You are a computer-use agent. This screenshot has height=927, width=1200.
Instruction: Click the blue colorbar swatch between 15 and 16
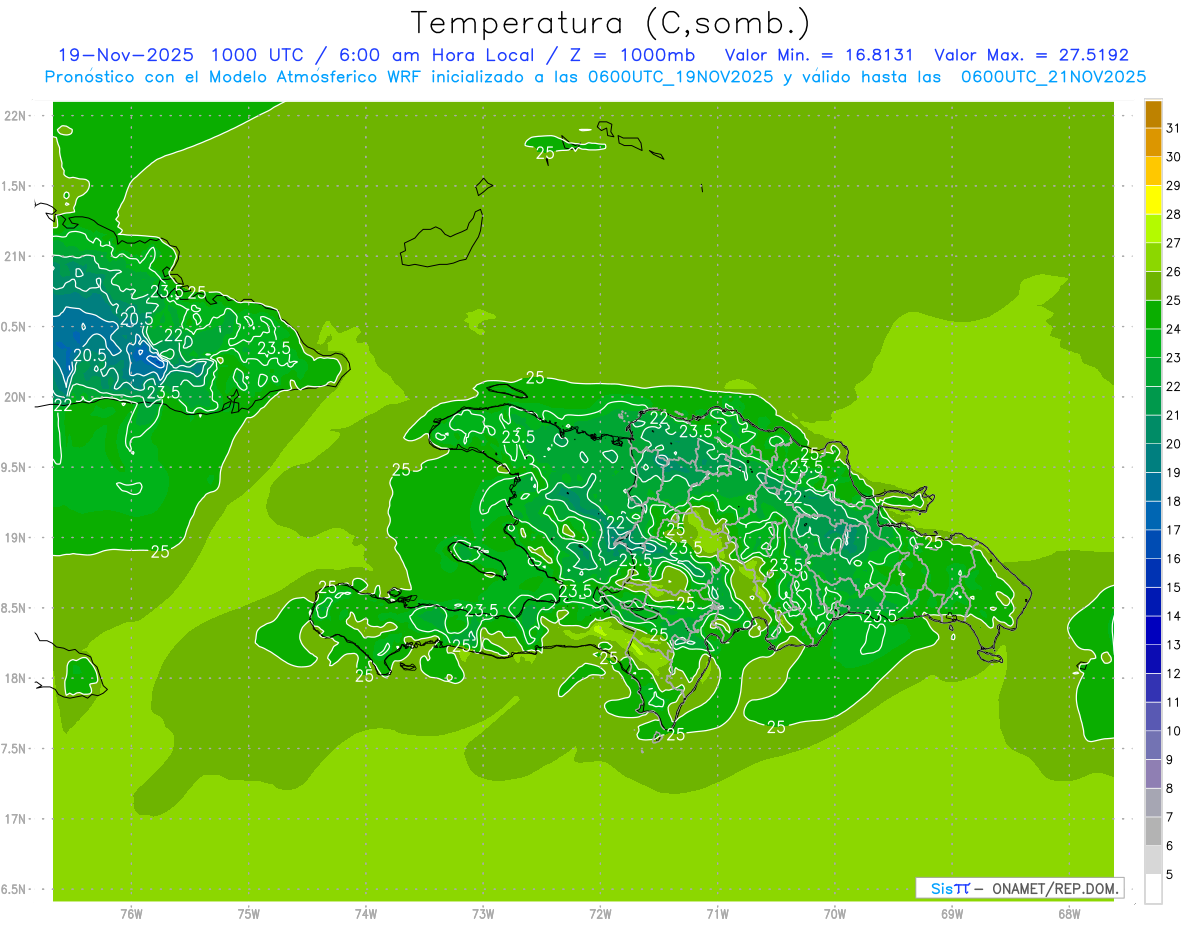pos(1153,573)
